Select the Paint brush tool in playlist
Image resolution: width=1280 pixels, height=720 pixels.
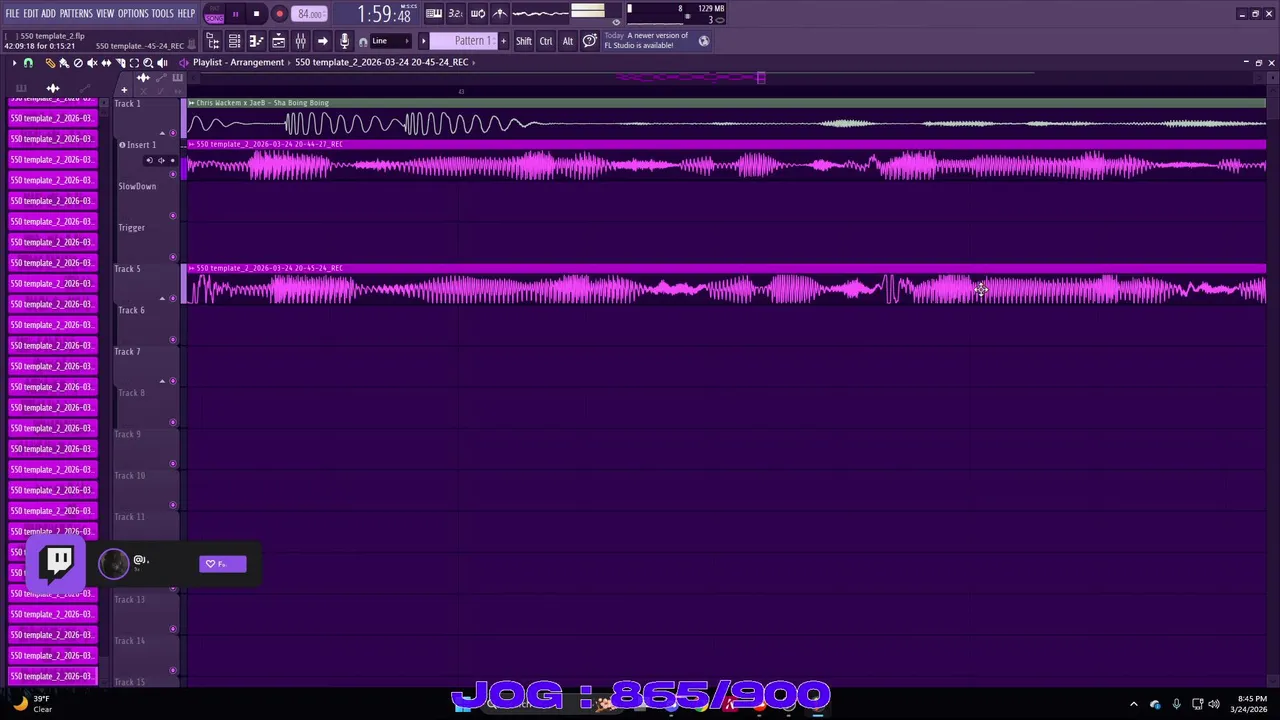(64, 63)
